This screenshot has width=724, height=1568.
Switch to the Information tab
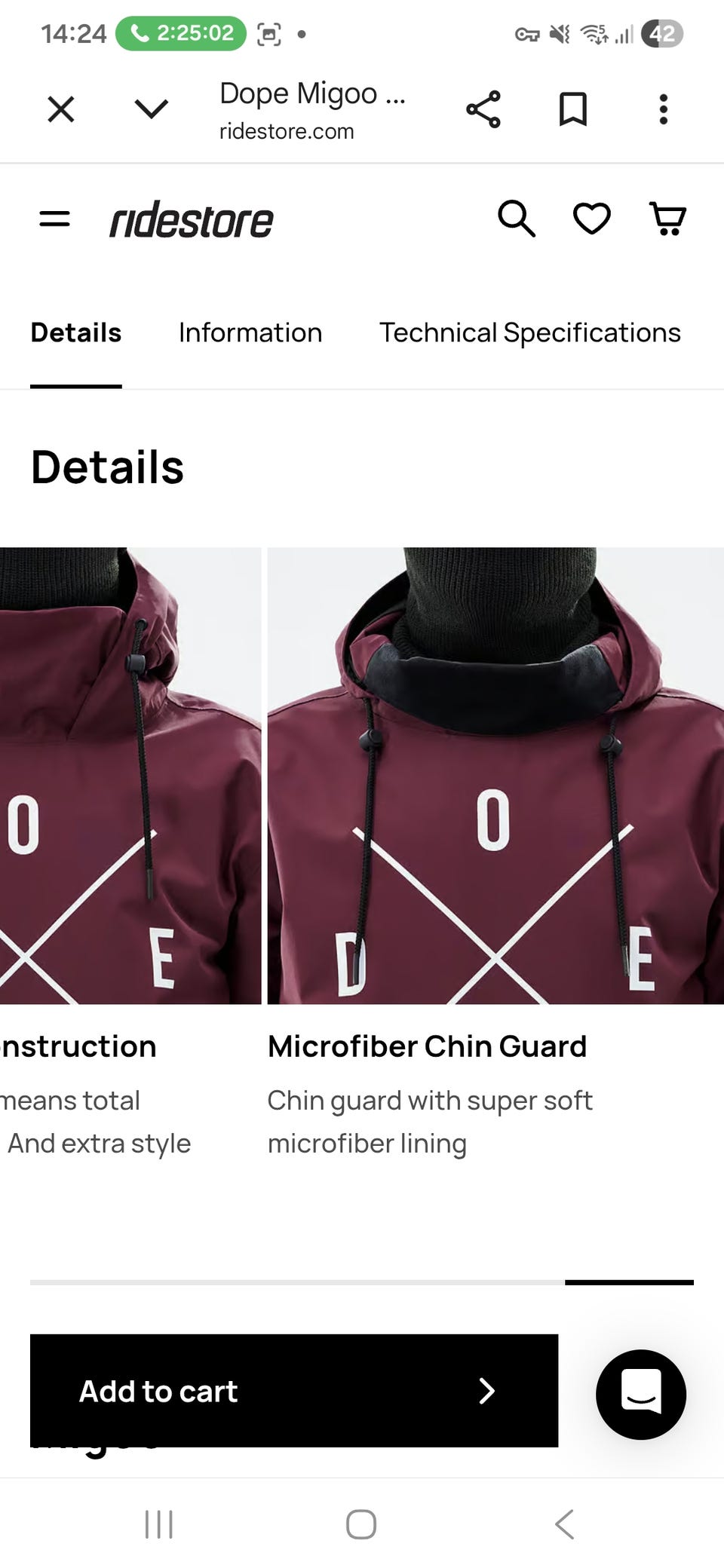(x=250, y=332)
